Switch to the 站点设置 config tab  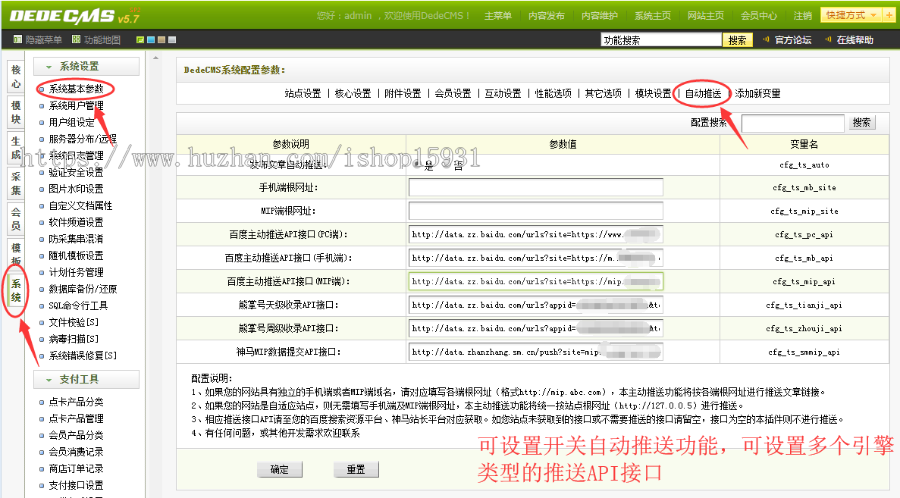pyautogui.click(x=303, y=94)
